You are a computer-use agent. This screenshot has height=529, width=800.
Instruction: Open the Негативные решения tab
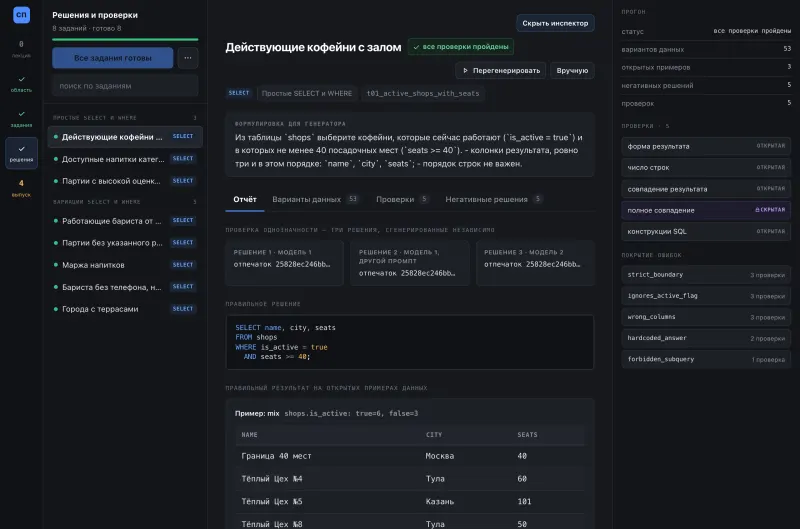tap(493, 199)
